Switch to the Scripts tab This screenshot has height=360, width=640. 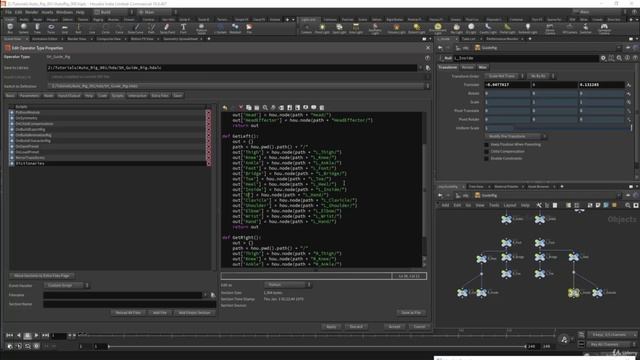point(118,96)
